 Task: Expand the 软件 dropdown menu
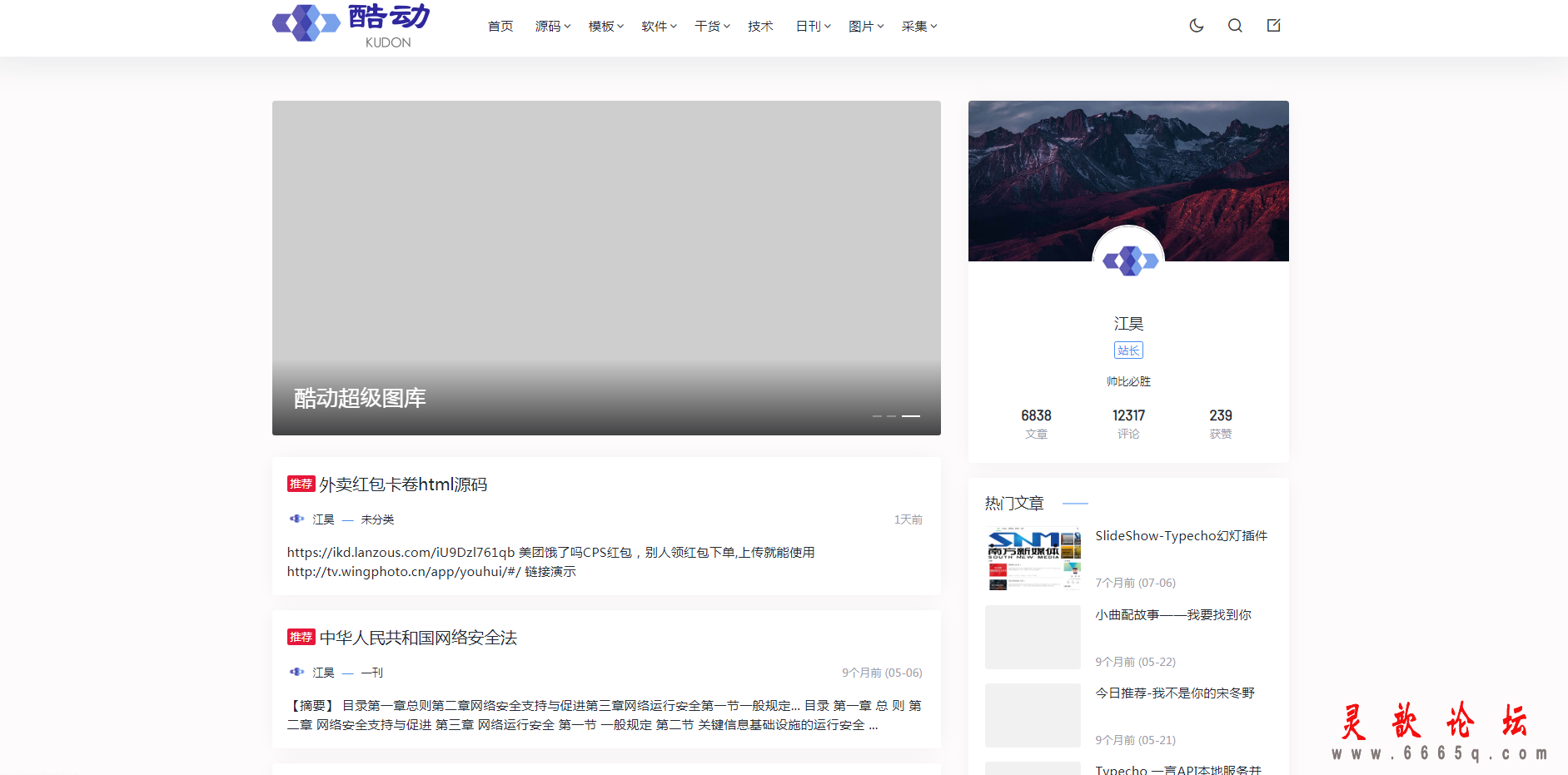tap(660, 27)
